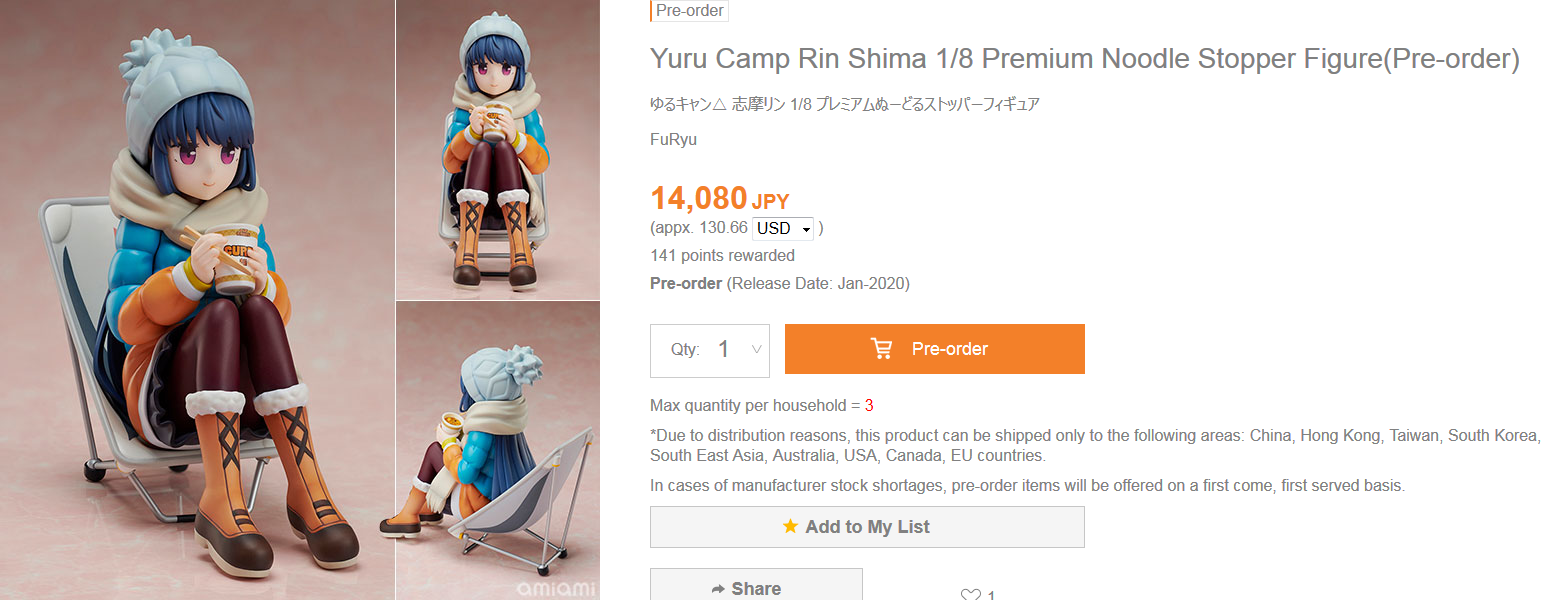The image size is (1548, 600).
Task: Click the shopping cart icon on Pre-order
Action: coord(881,349)
